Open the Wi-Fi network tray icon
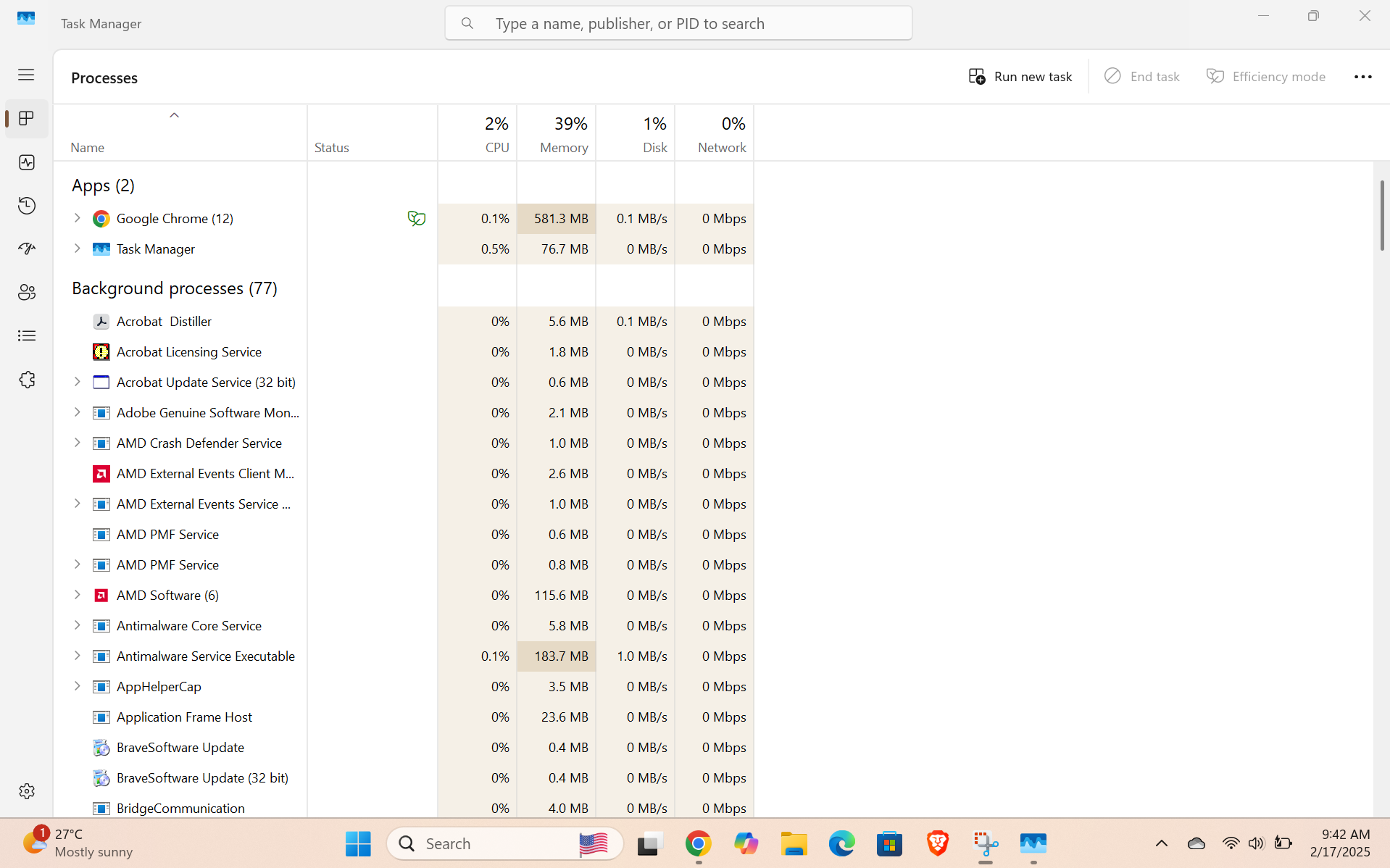This screenshot has width=1390, height=868. coord(1231,843)
